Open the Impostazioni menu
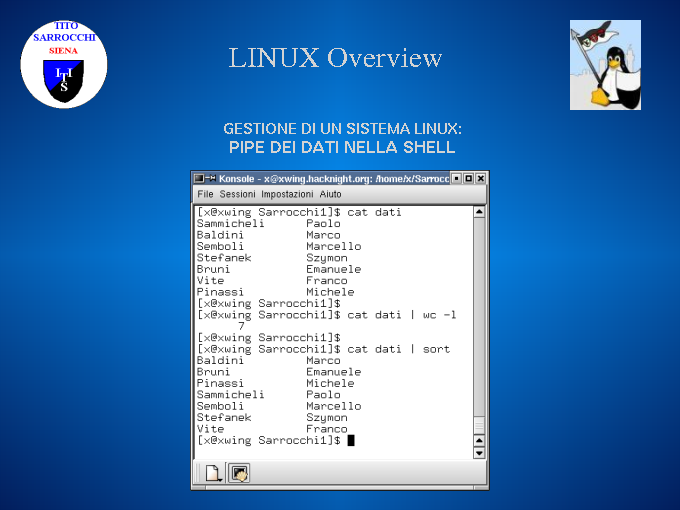 coord(288,194)
